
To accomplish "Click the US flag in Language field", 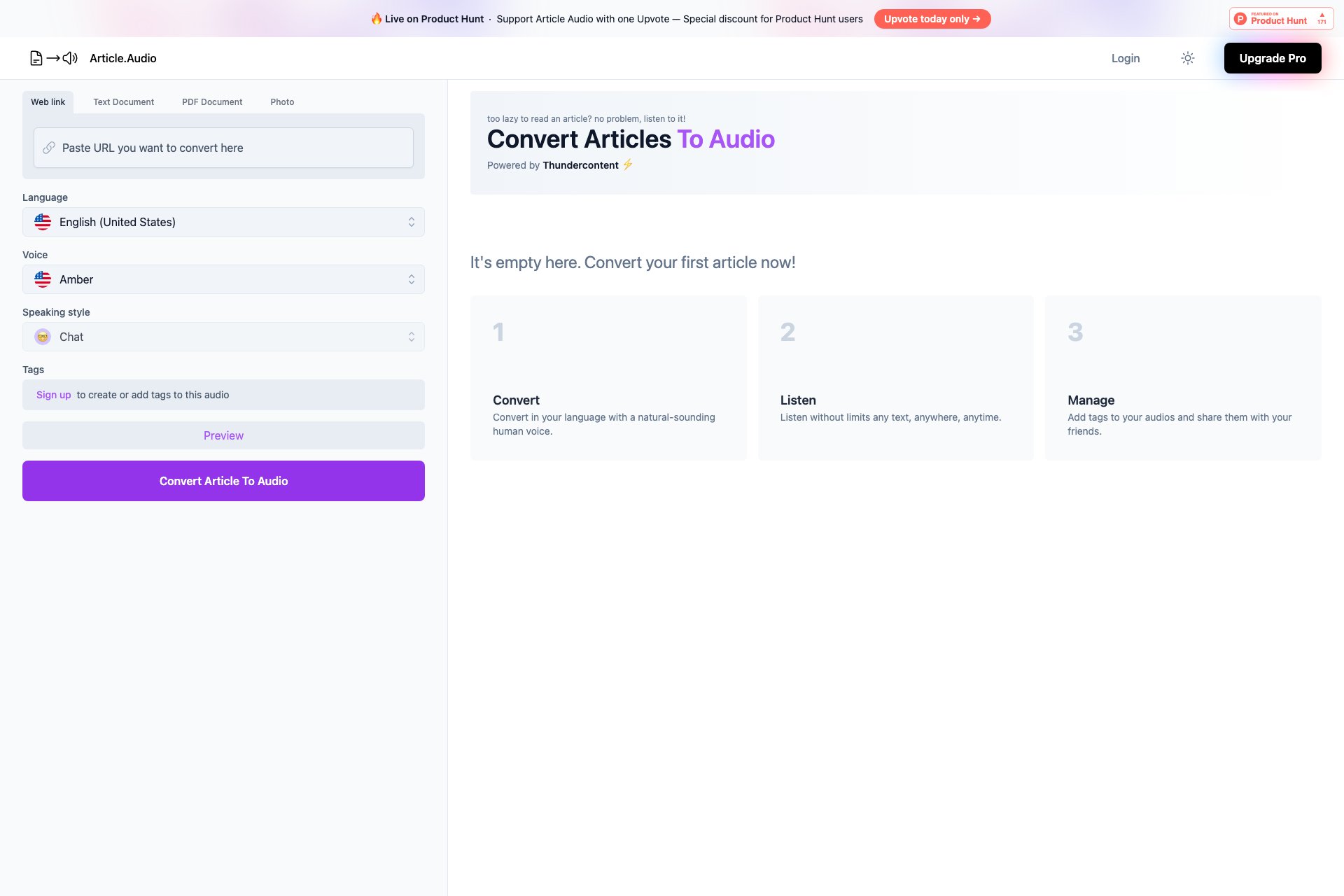I will pyautogui.click(x=43, y=222).
